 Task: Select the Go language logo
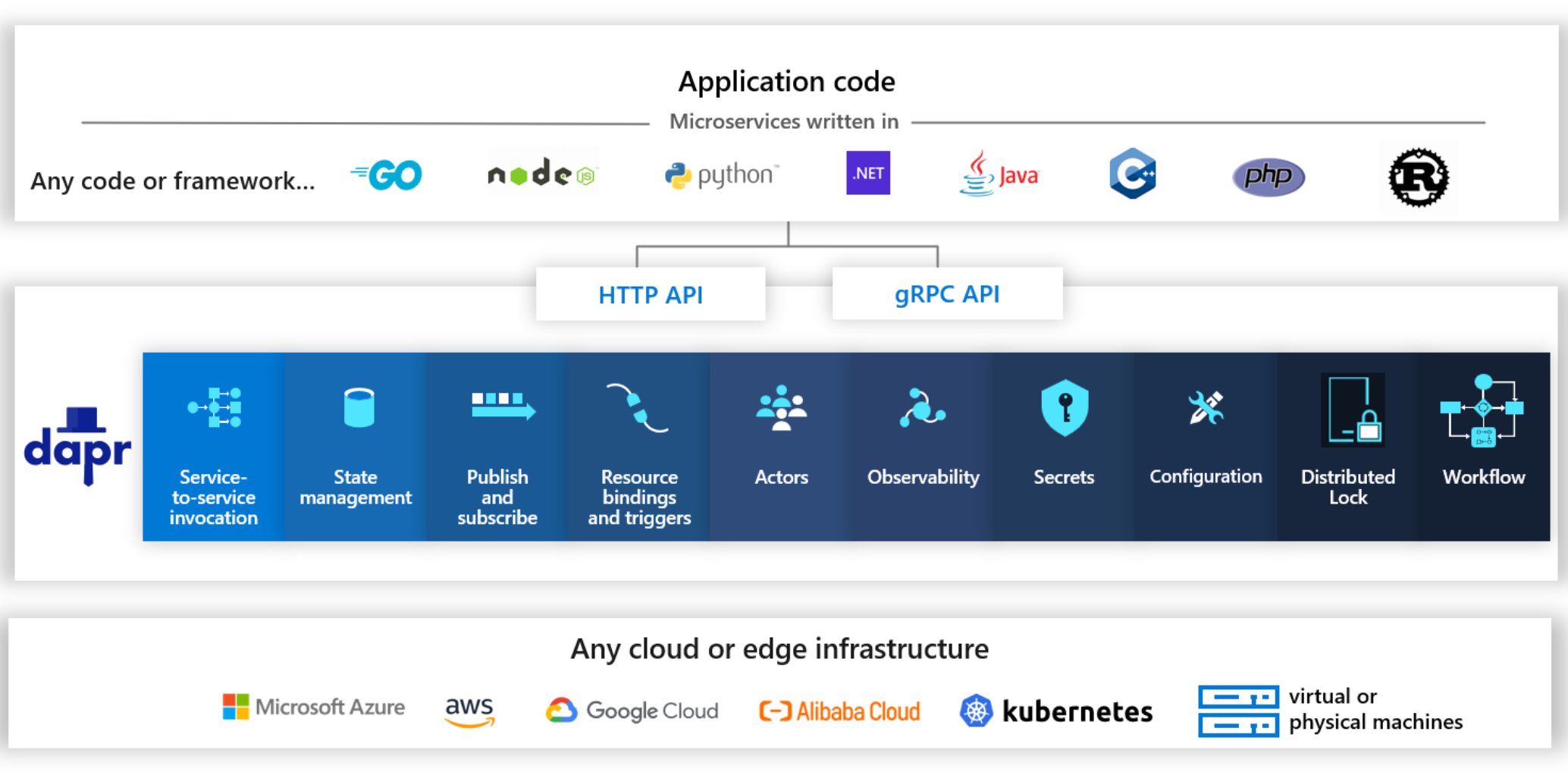click(x=387, y=174)
